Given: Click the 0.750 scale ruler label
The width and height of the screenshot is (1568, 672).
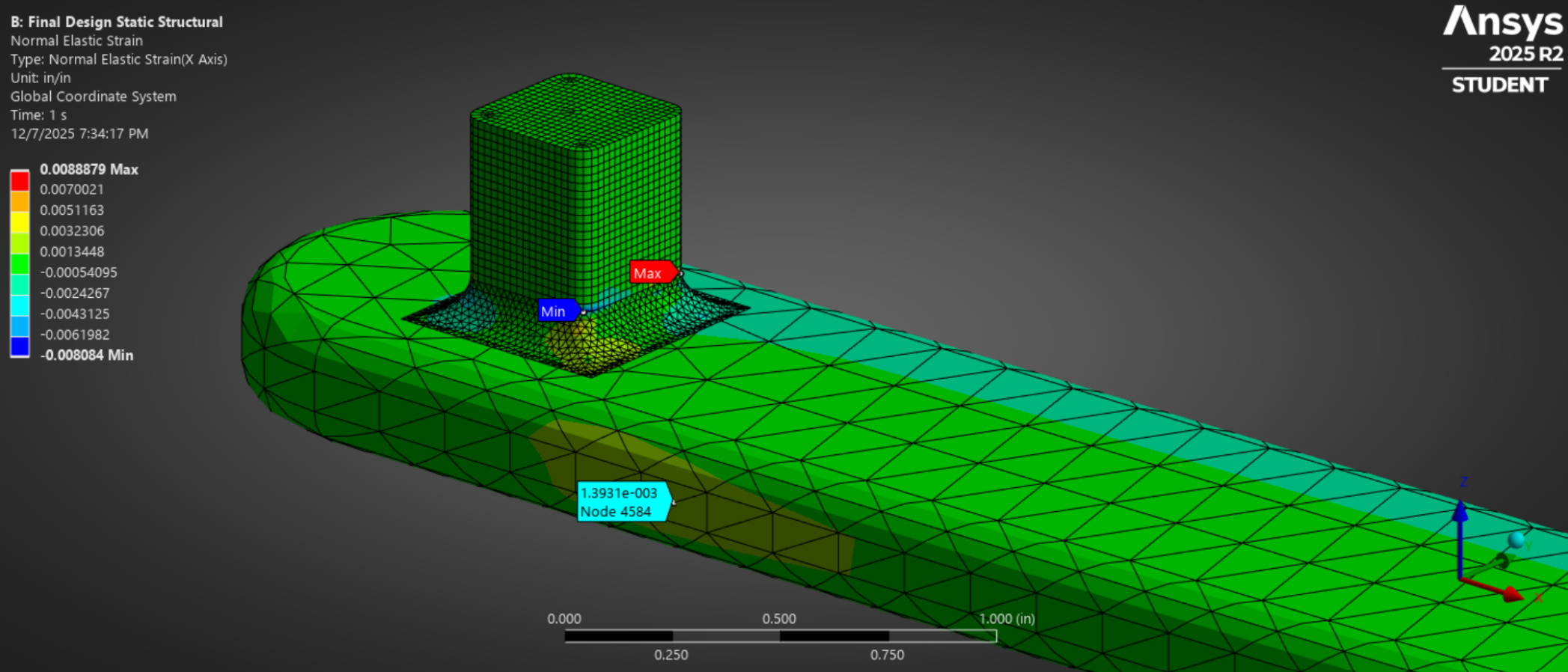Looking at the screenshot, I should click(x=887, y=655).
